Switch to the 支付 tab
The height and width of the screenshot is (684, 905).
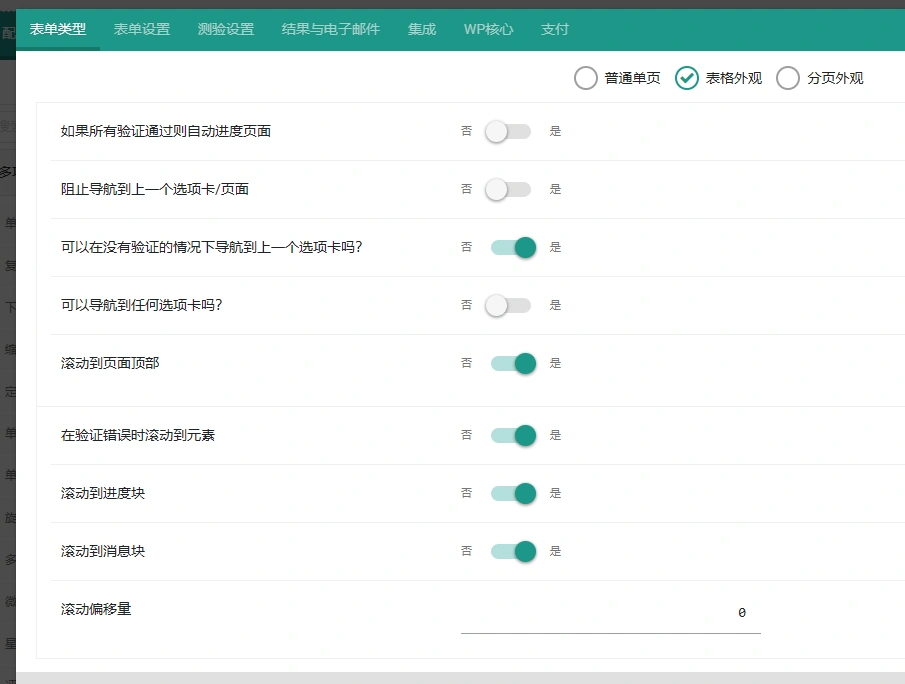(x=555, y=30)
